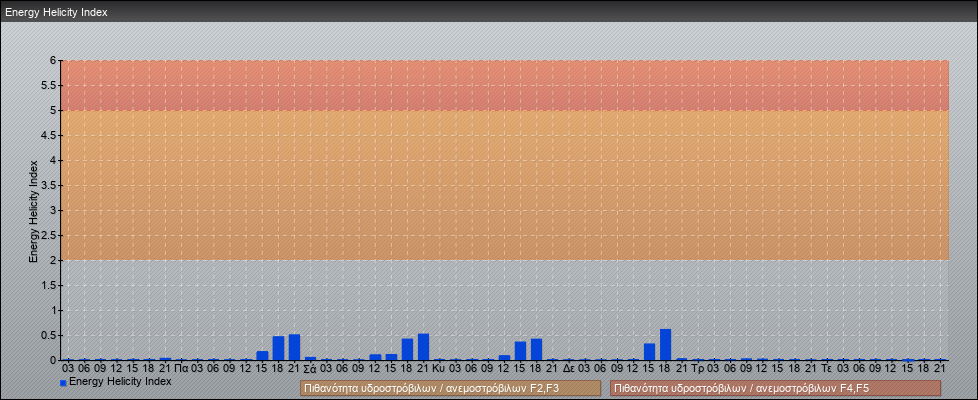Click the Τρ day label on x-axis

click(x=697, y=369)
